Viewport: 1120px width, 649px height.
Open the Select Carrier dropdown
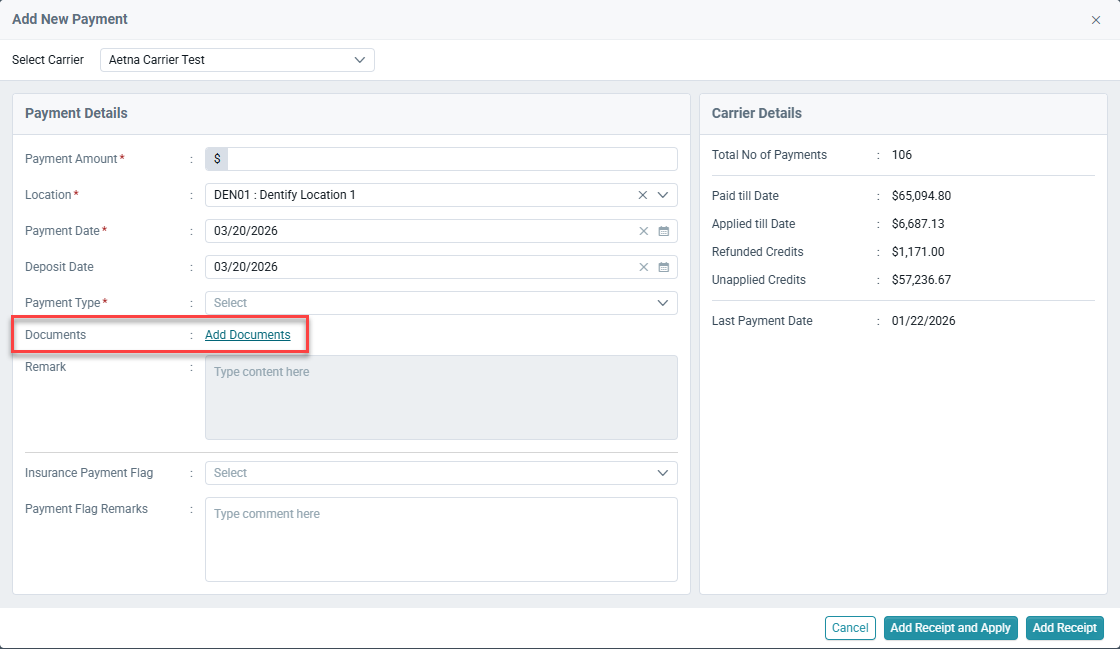point(237,60)
